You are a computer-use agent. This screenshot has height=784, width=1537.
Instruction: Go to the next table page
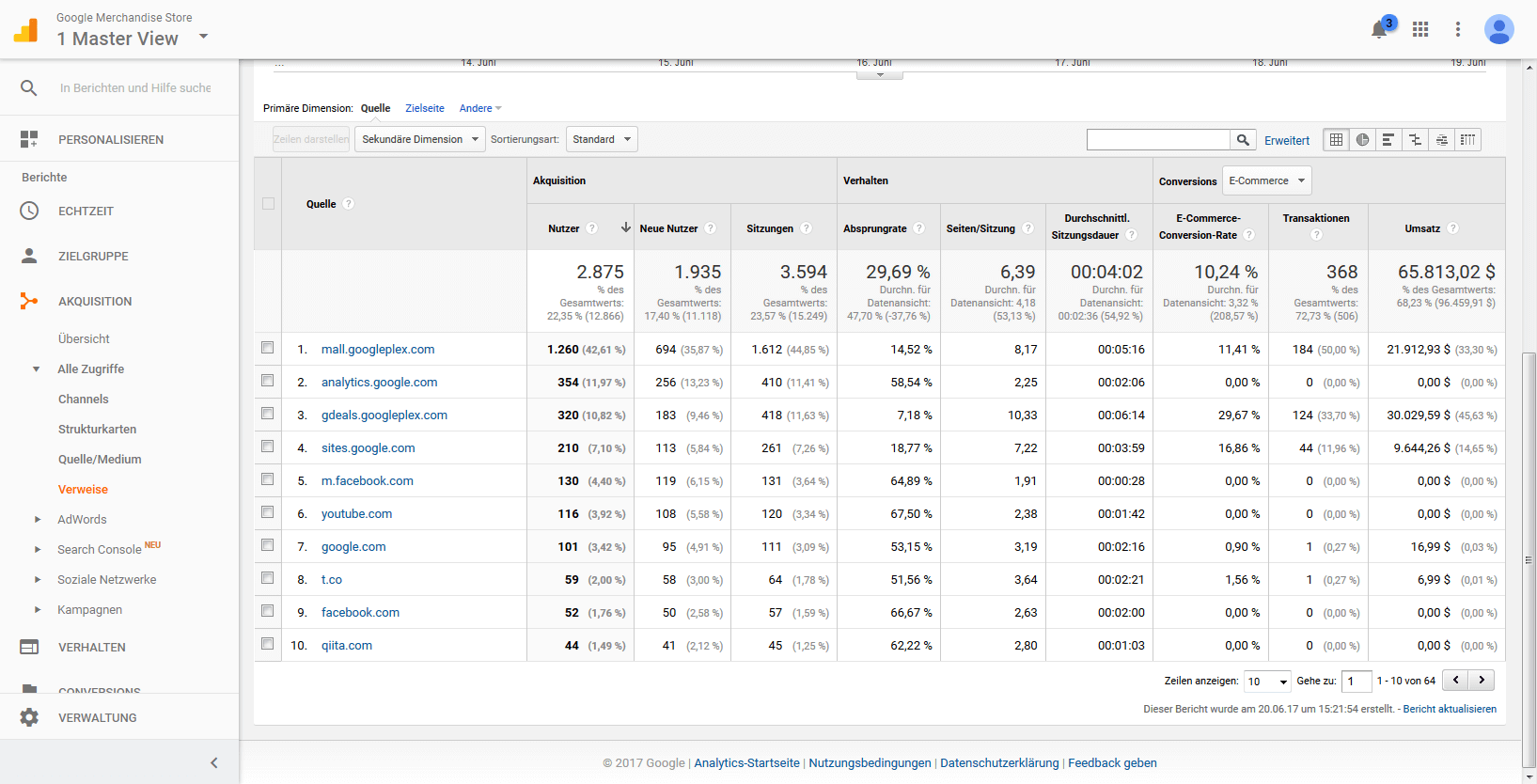1482,680
